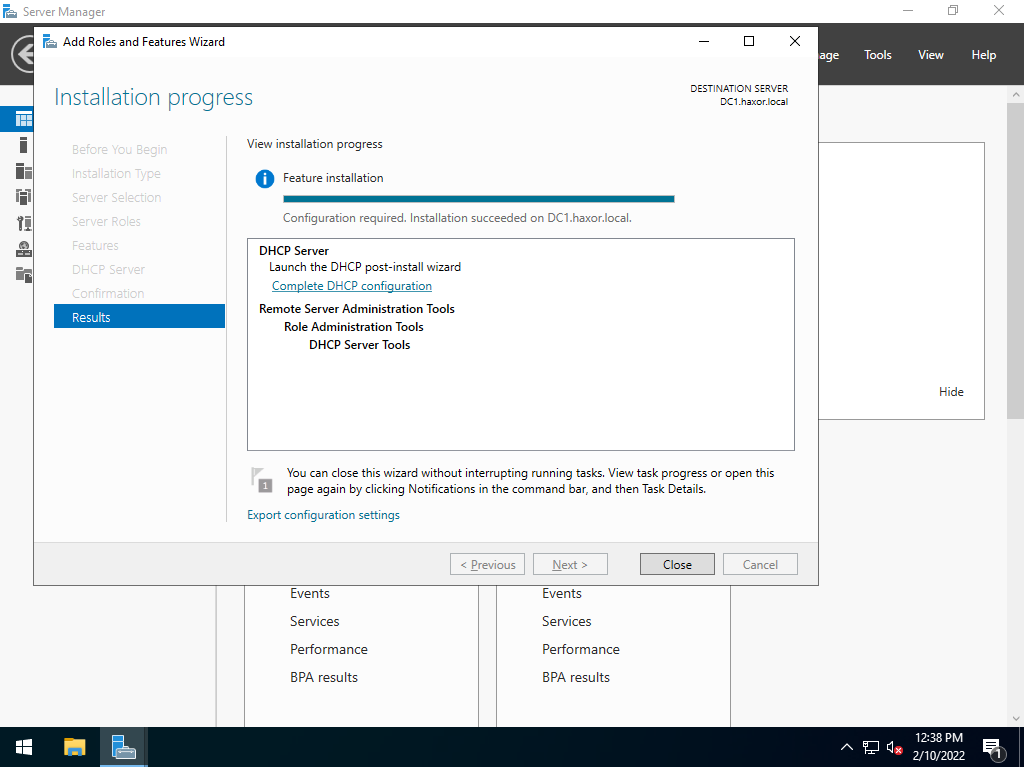Click the scrollbar up arrow in Server Manager
1024x767 pixels.
pos(1016,94)
